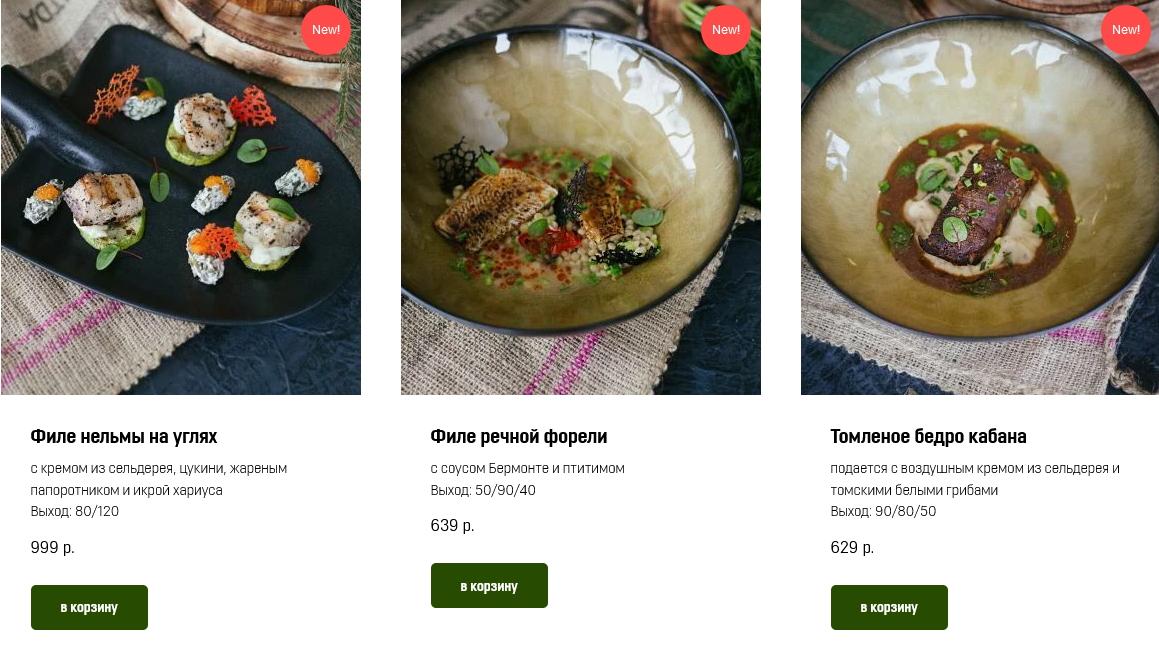Click the New! badge on Томленое бедро кабана

point(1126,30)
